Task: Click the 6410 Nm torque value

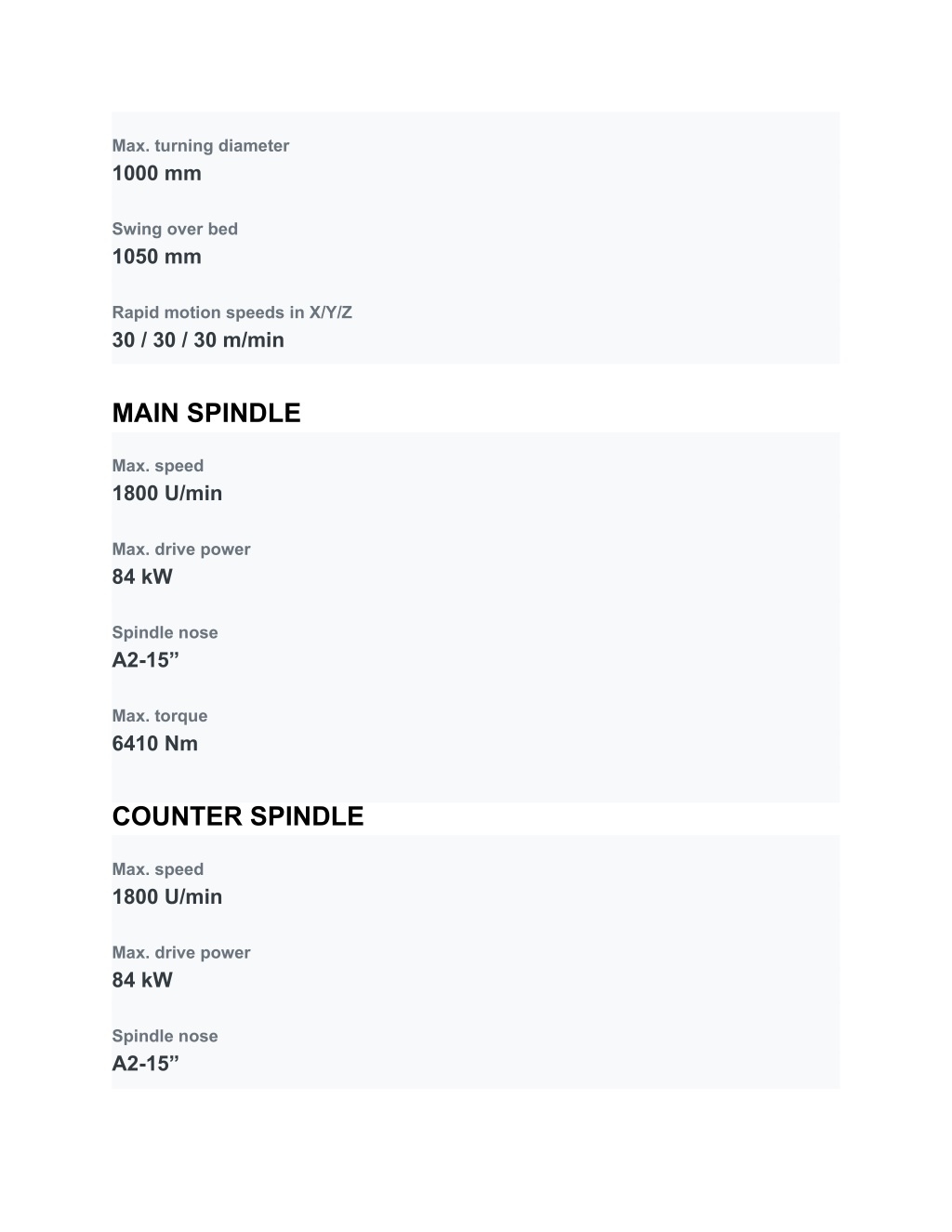Action: (155, 744)
